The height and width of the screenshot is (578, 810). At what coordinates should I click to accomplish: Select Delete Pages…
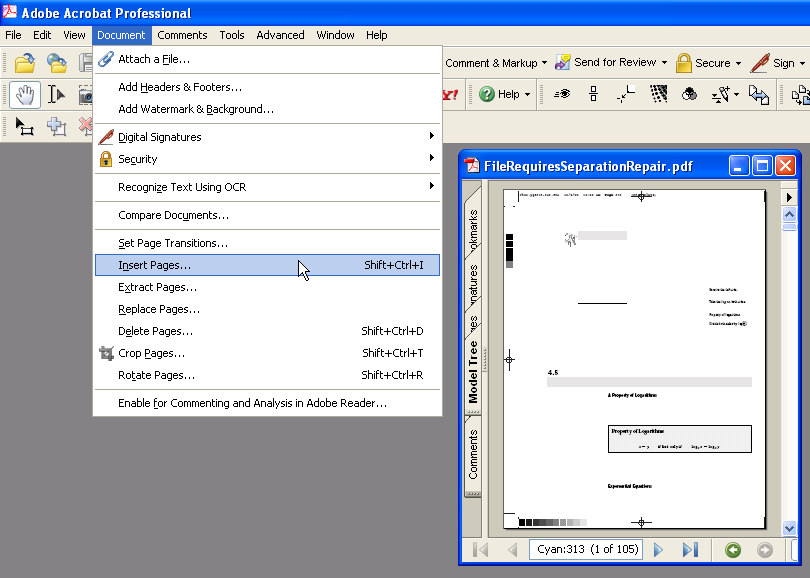[x=268, y=331]
